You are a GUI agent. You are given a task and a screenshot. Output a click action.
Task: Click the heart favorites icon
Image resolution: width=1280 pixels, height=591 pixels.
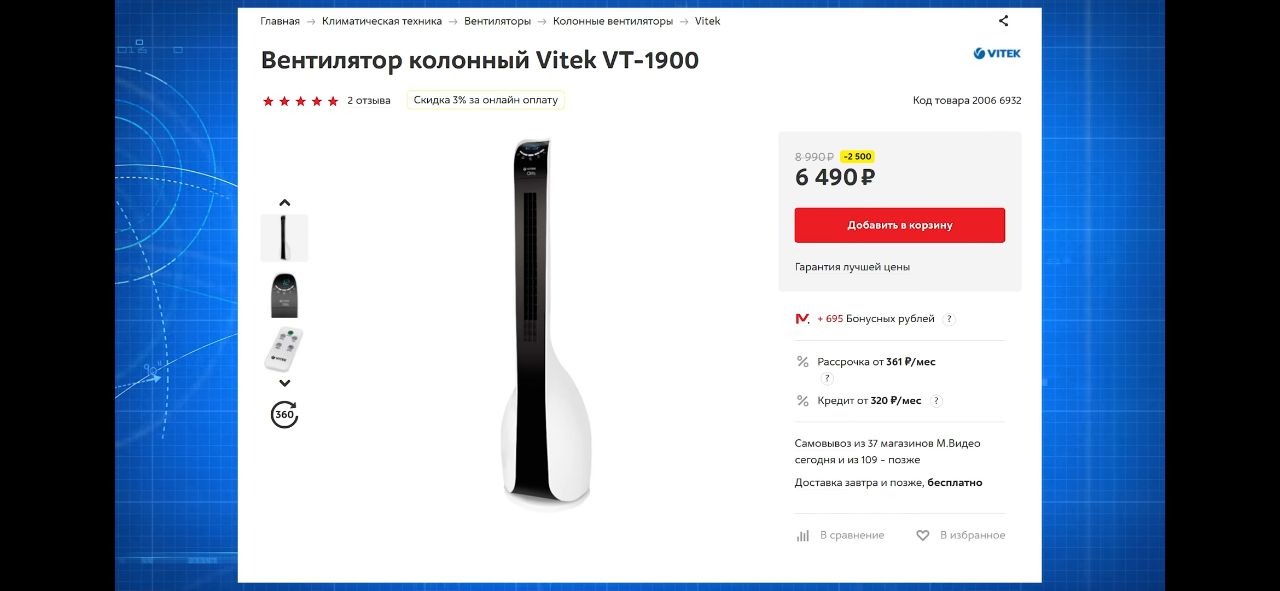923,536
